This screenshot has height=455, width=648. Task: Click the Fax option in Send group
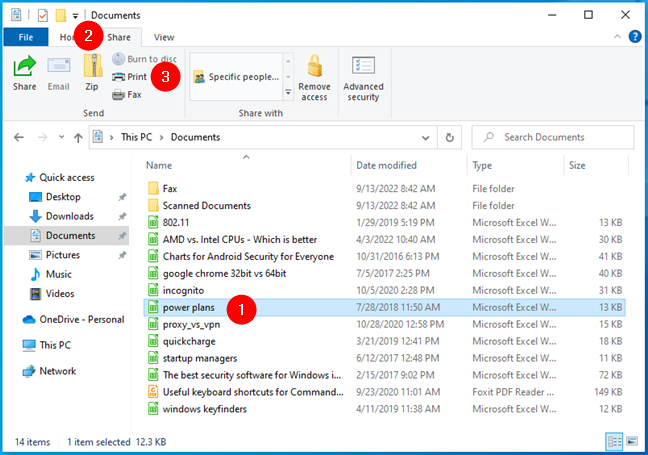127,95
